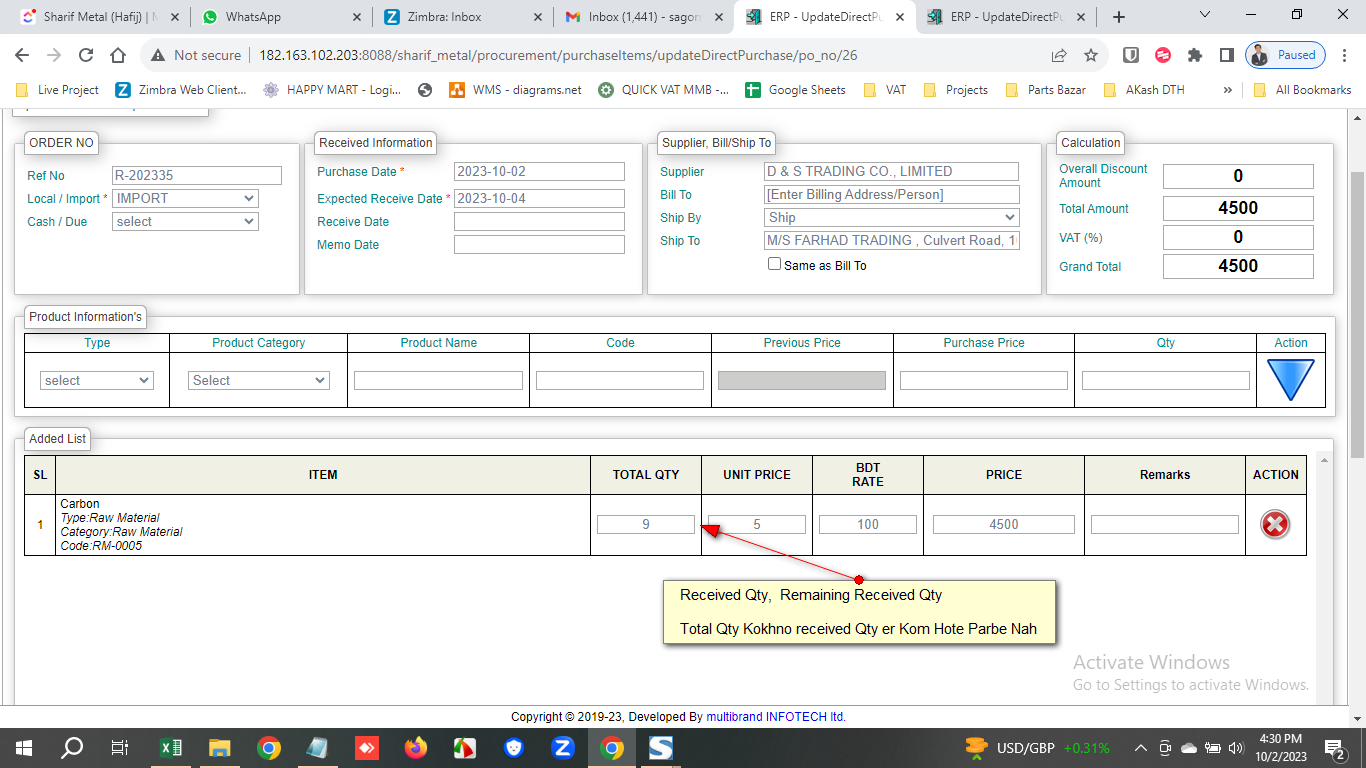The height and width of the screenshot is (768, 1366).
Task: Open the Google Sheets bookmark
Action: (x=796, y=89)
